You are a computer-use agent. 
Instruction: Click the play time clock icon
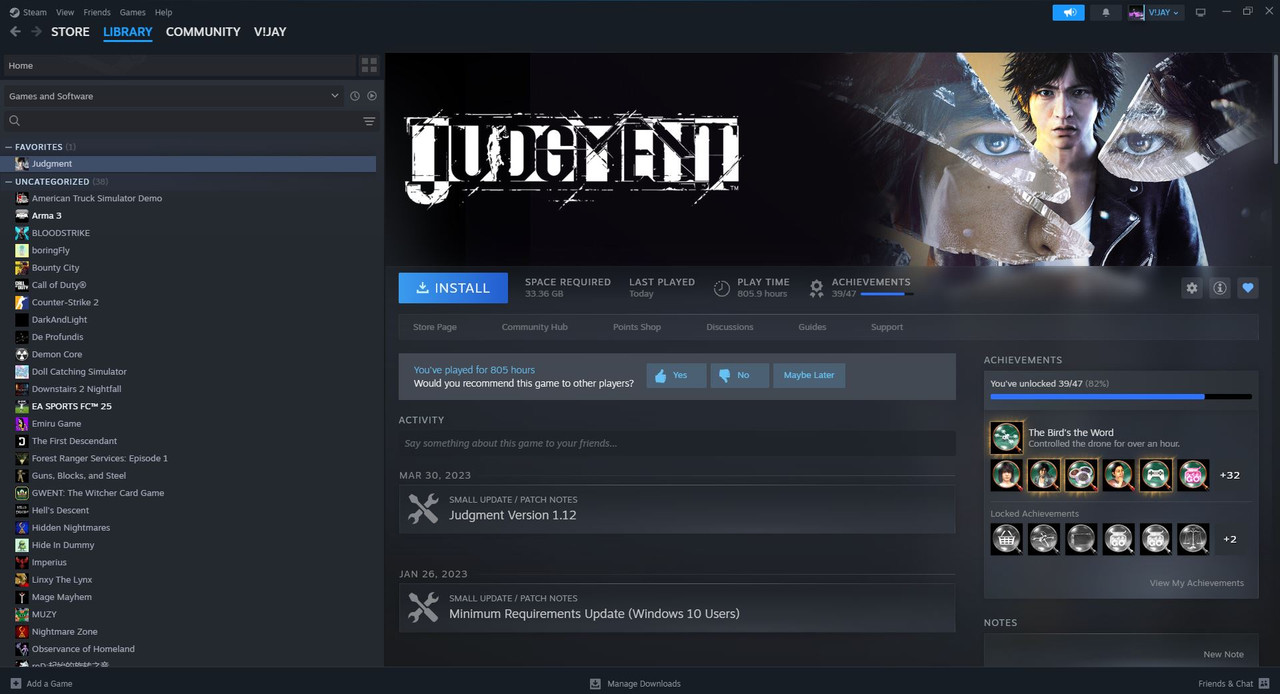point(721,288)
